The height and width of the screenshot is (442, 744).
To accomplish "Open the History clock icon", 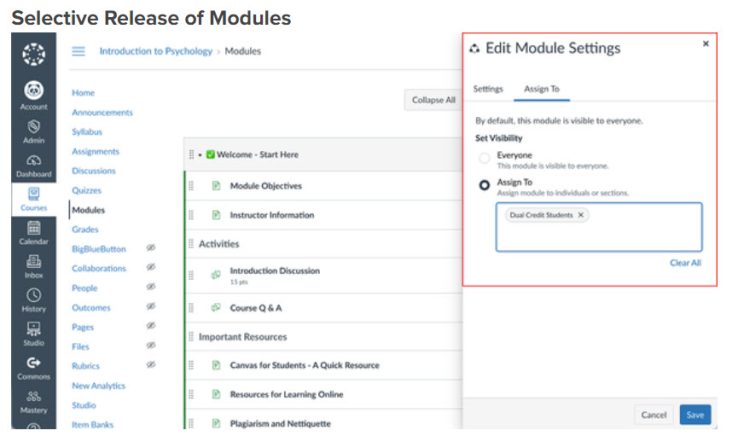I will click(x=33, y=296).
